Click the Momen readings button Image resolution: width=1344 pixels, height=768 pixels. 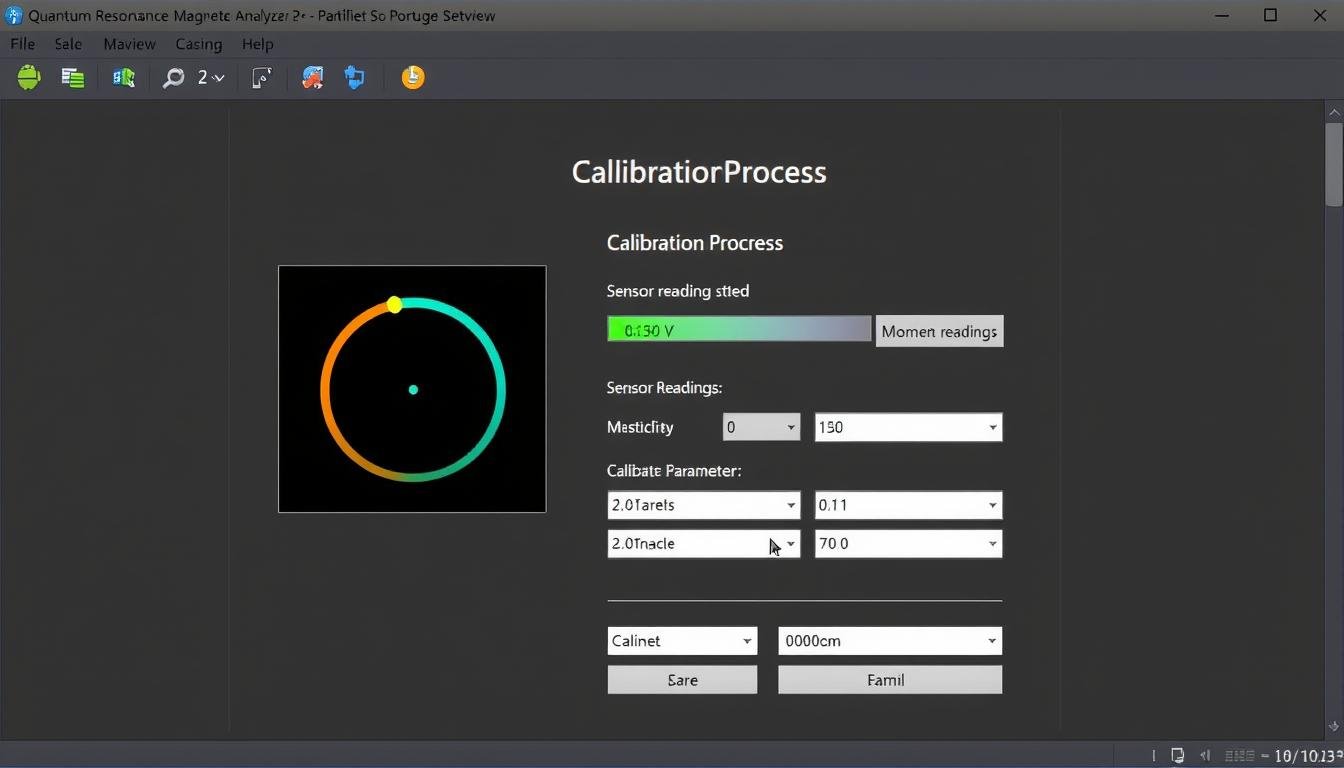pyautogui.click(x=939, y=331)
